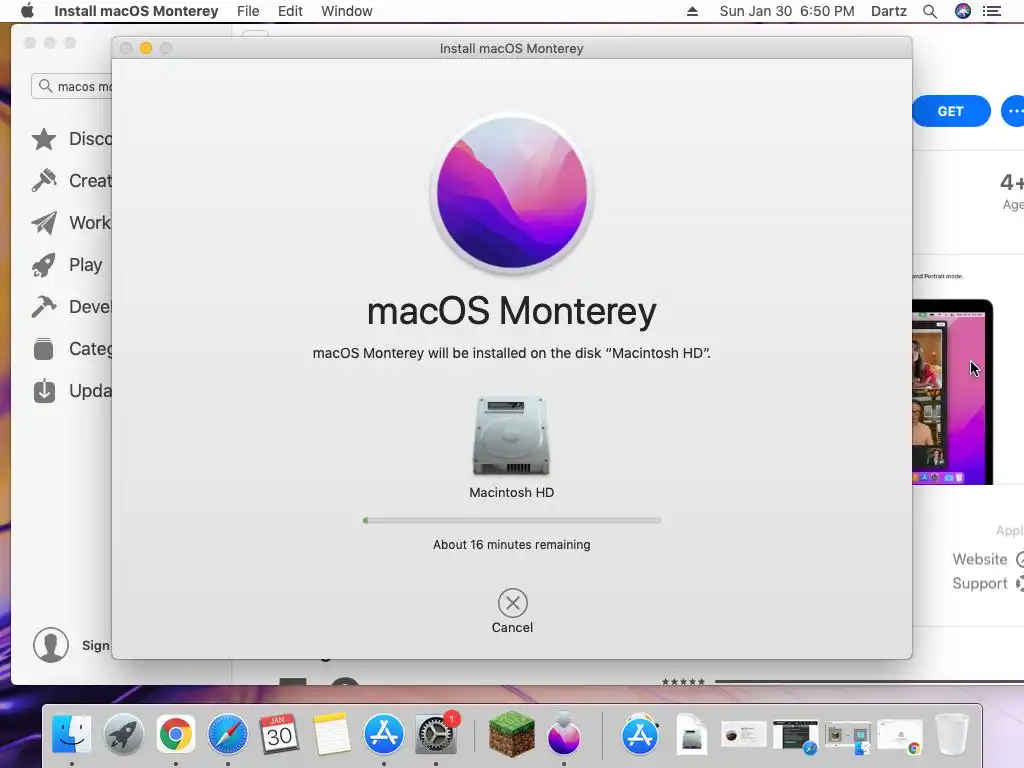Open Finder from the Dock
This screenshot has height=768, width=1024.
[x=71, y=734]
